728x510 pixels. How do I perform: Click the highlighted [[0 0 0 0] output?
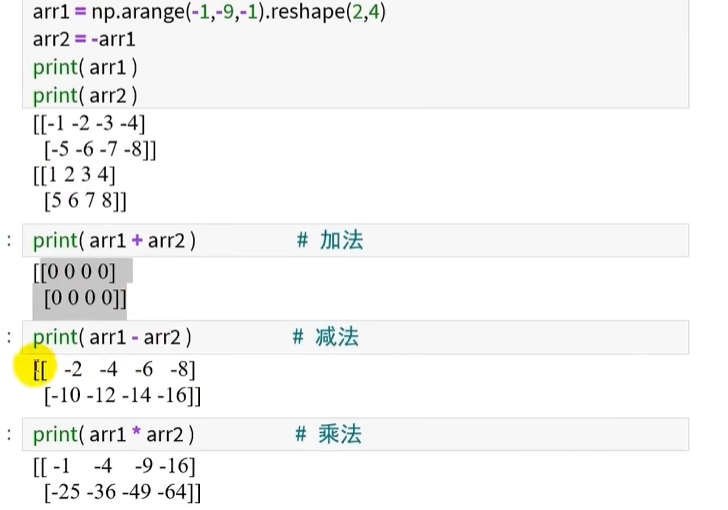pos(75,272)
